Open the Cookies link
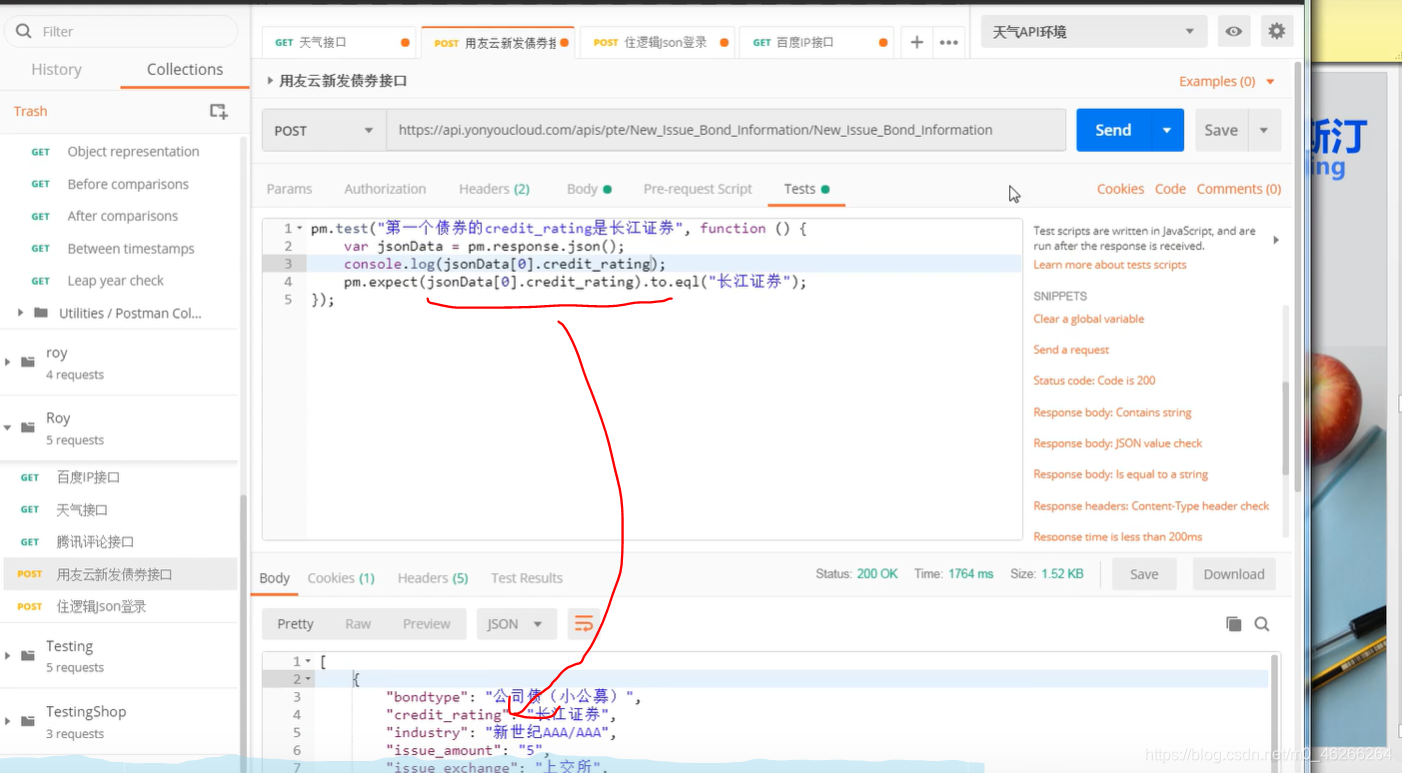Viewport: 1402px width, 773px height. tap(1120, 189)
